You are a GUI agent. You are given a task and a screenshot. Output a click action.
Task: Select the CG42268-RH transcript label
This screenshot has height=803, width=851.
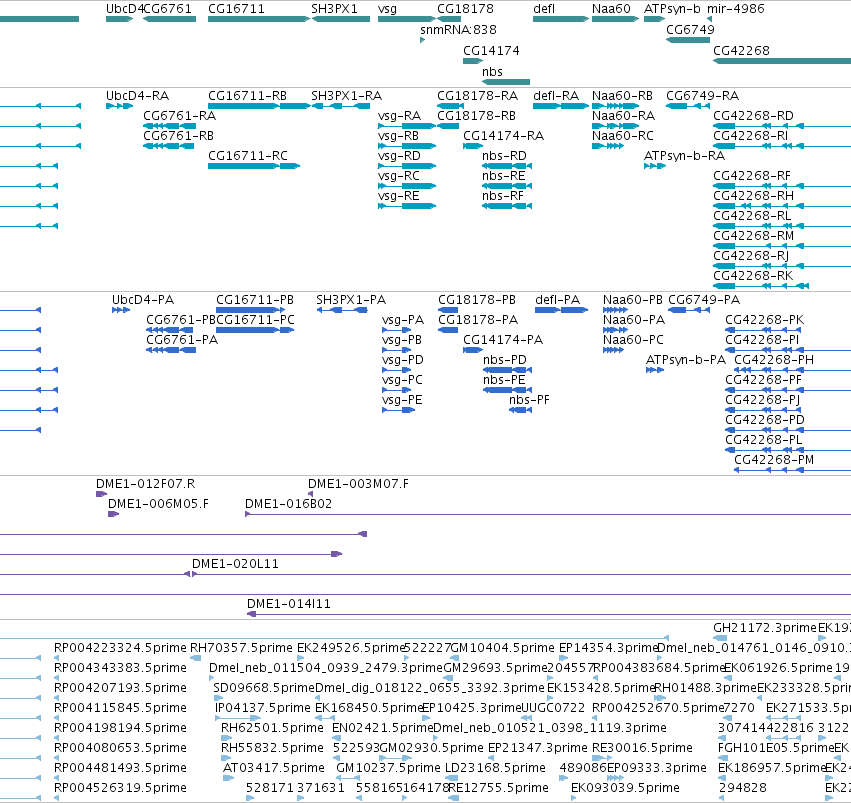[753, 196]
